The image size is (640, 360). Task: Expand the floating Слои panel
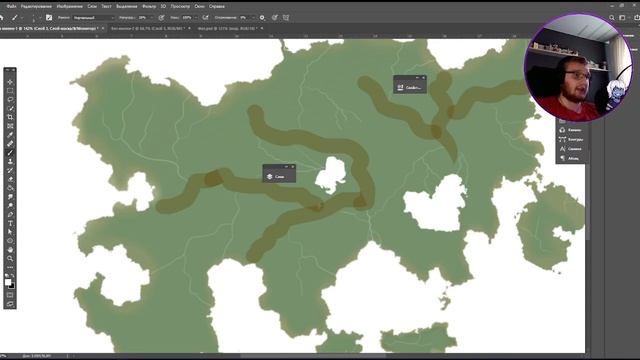click(279, 176)
